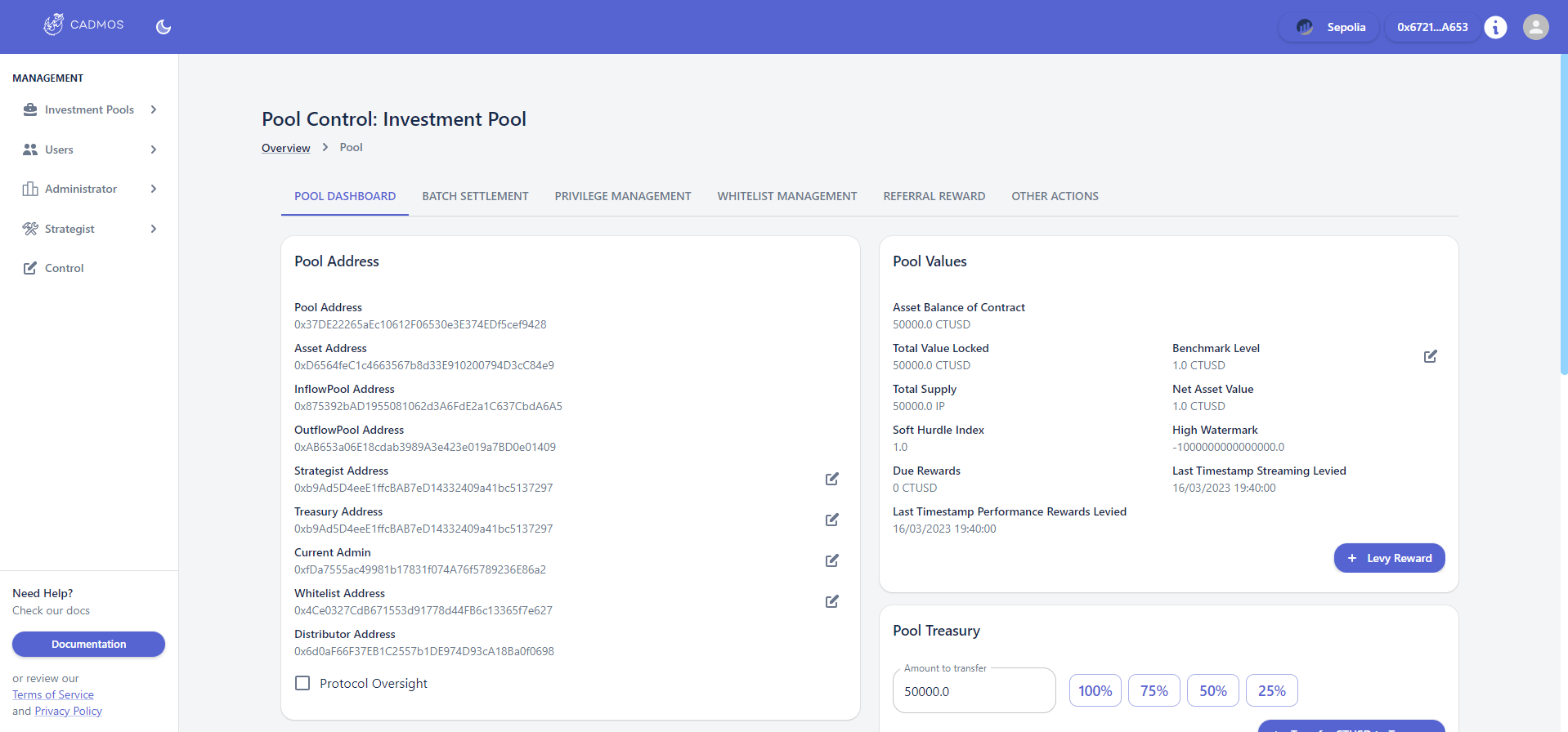
Task: Toggle dark mode moon icon
Action: [164, 27]
